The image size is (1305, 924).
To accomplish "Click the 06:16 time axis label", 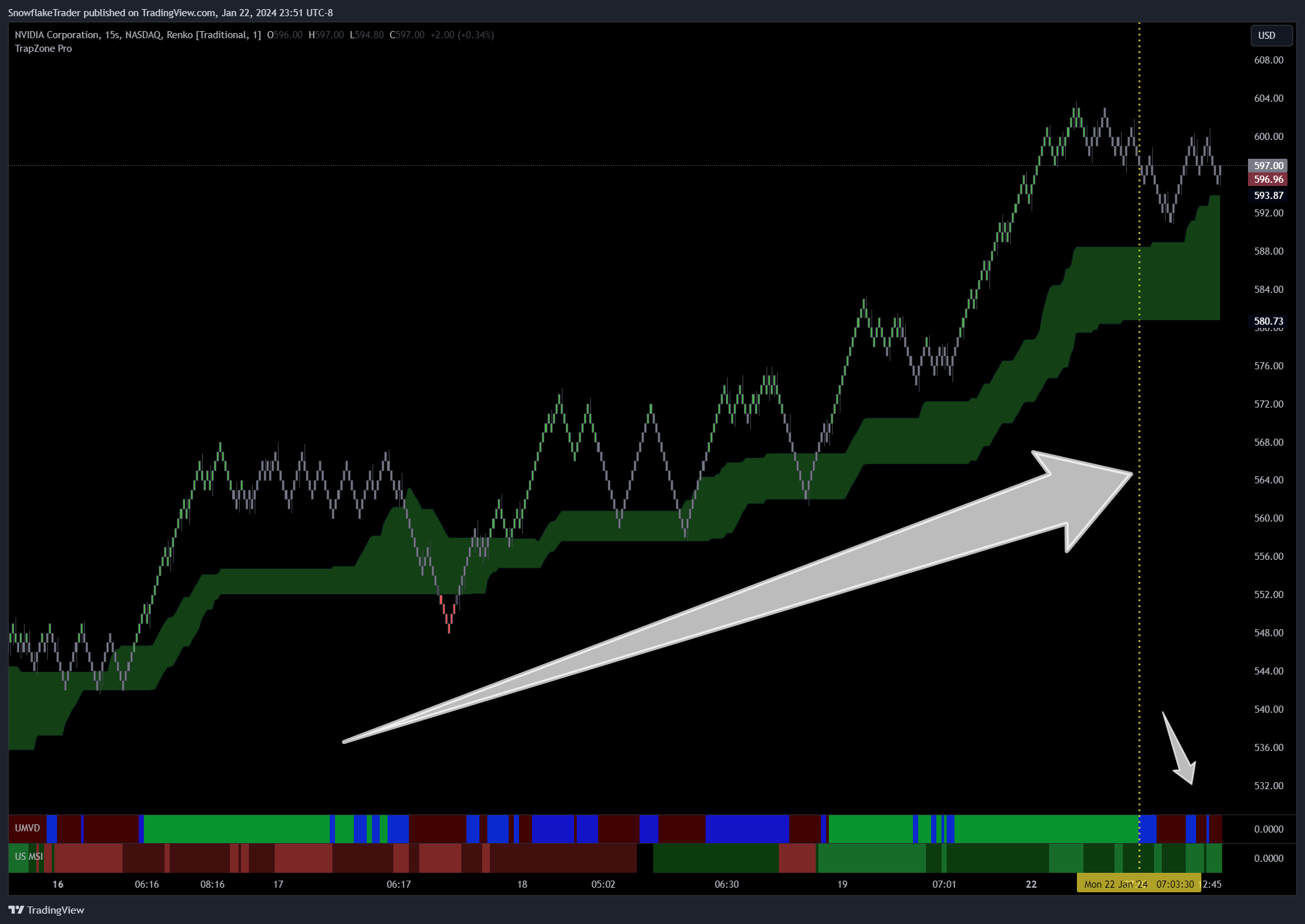I will pyautogui.click(x=147, y=884).
